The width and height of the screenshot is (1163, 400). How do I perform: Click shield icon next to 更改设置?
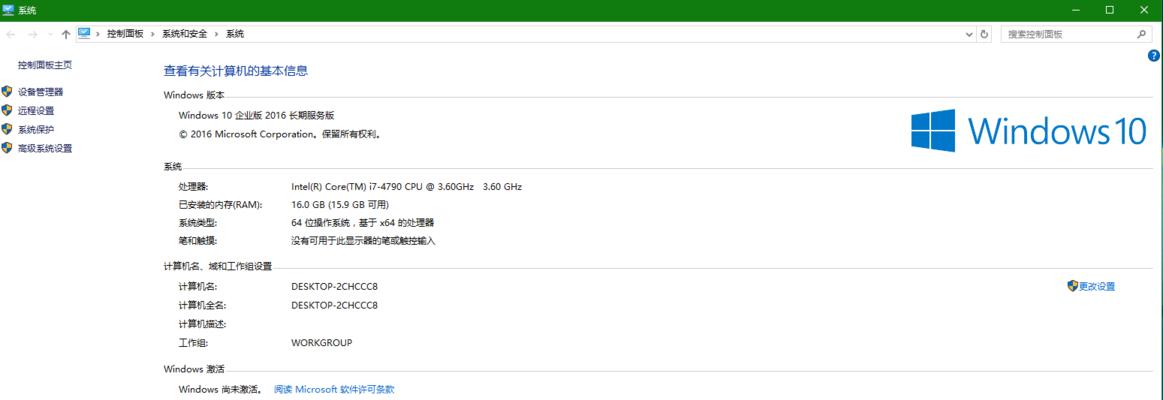[x=1073, y=286]
